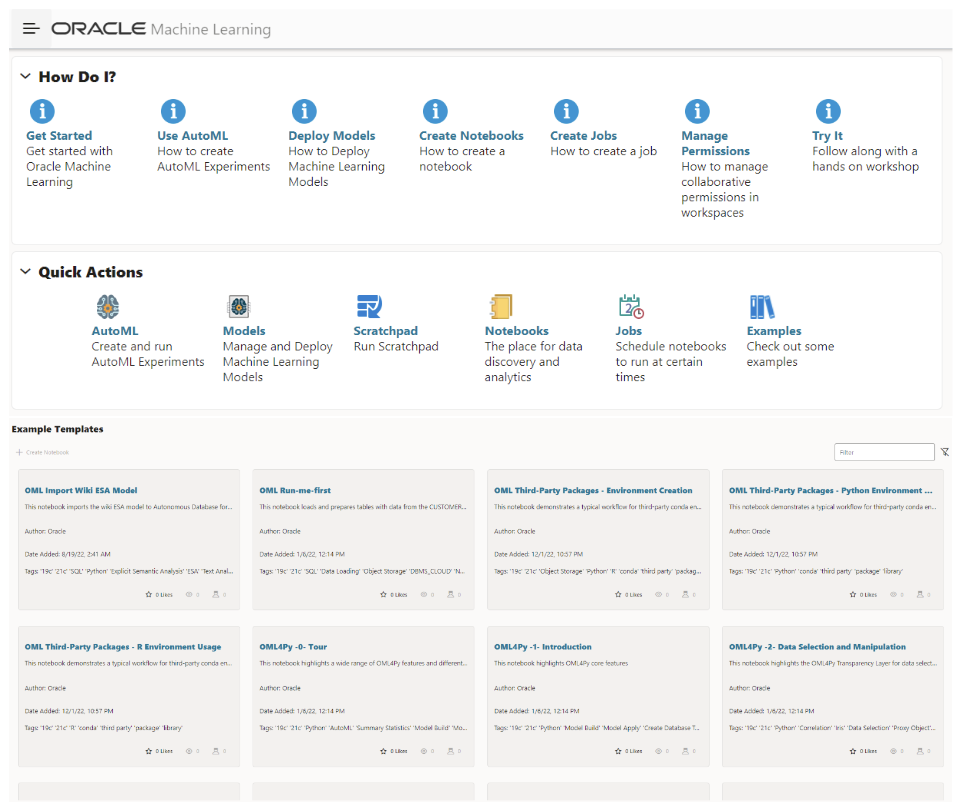
Task: Open OML Third-Party Packages - Python Environment template
Action: click(831, 490)
